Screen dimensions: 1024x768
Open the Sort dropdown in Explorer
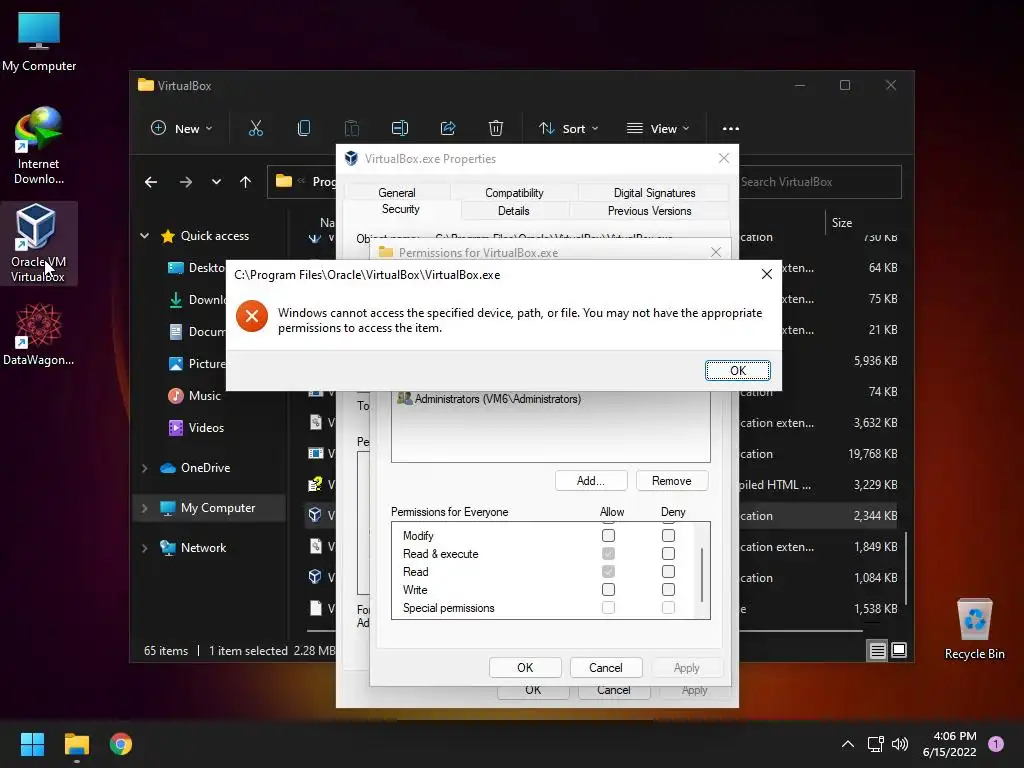(568, 128)
